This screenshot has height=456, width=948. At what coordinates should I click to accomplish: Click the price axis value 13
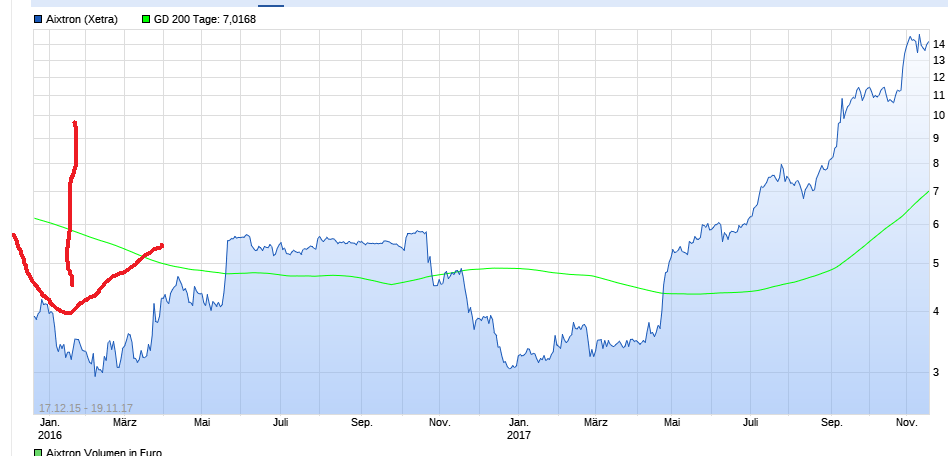(x=939, y=60)
